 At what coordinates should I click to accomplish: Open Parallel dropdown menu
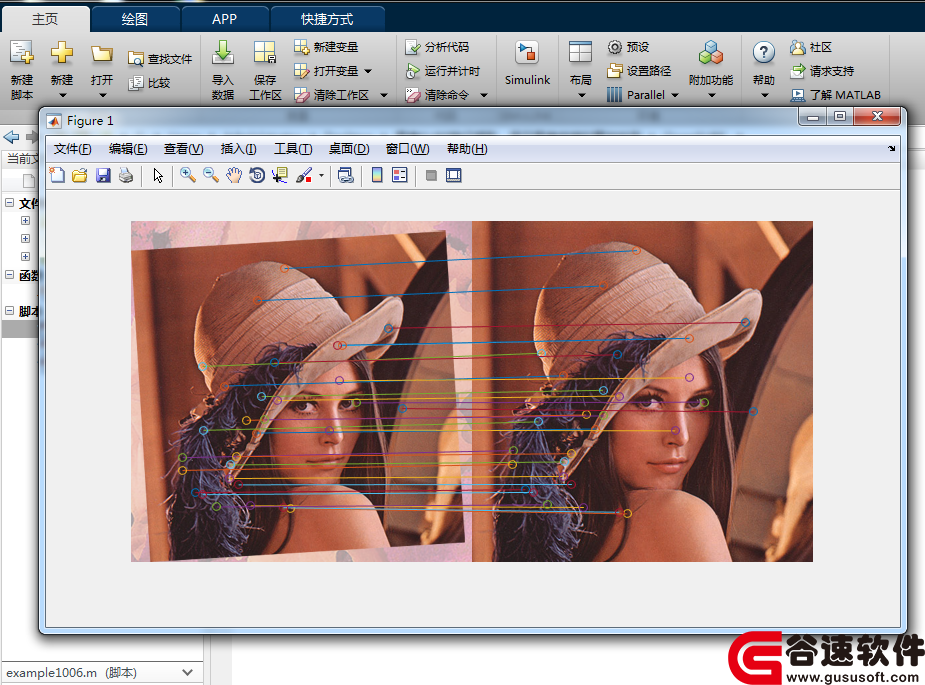pos(643,94)
